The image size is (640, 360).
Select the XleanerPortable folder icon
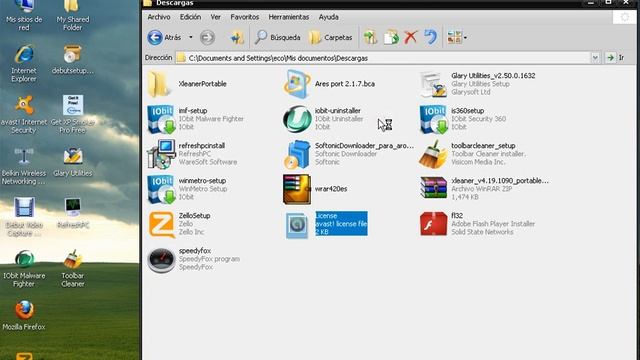pyautogui.click(x=159, y=84)
